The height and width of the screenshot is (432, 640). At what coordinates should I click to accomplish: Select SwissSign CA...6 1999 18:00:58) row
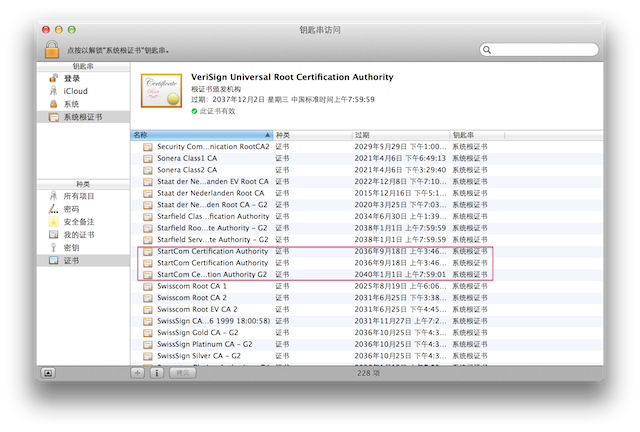coord(367,321)
